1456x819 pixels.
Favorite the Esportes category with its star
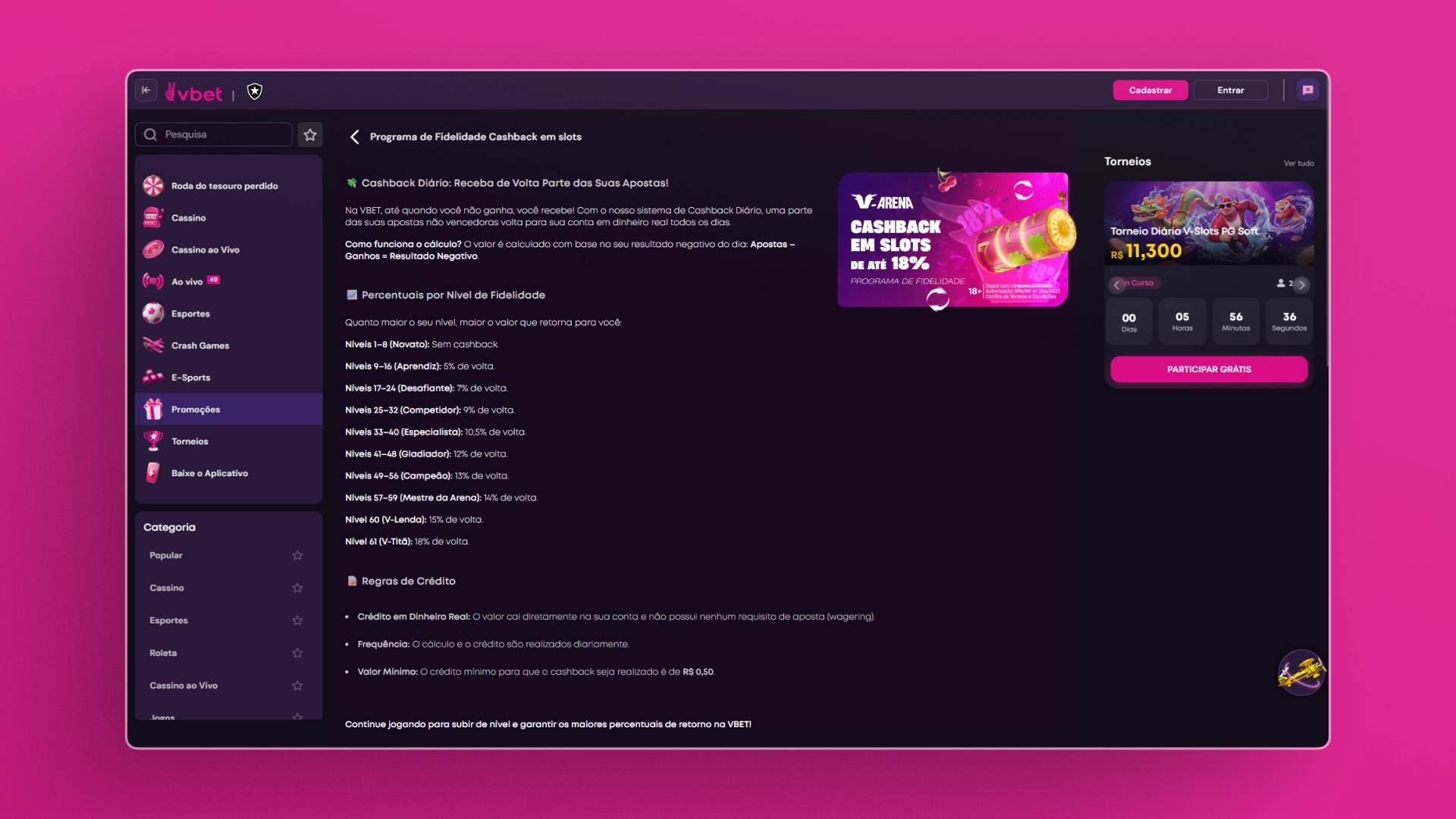[x=297, y=620]
